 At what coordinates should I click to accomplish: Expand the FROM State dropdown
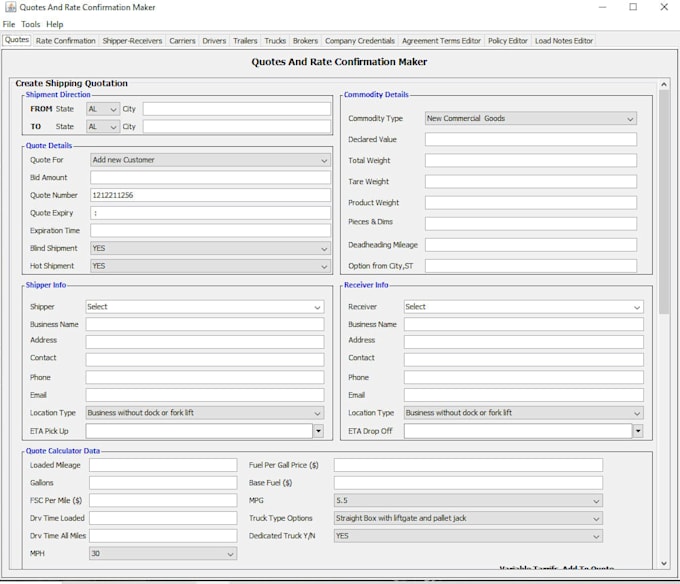[103, 109]
